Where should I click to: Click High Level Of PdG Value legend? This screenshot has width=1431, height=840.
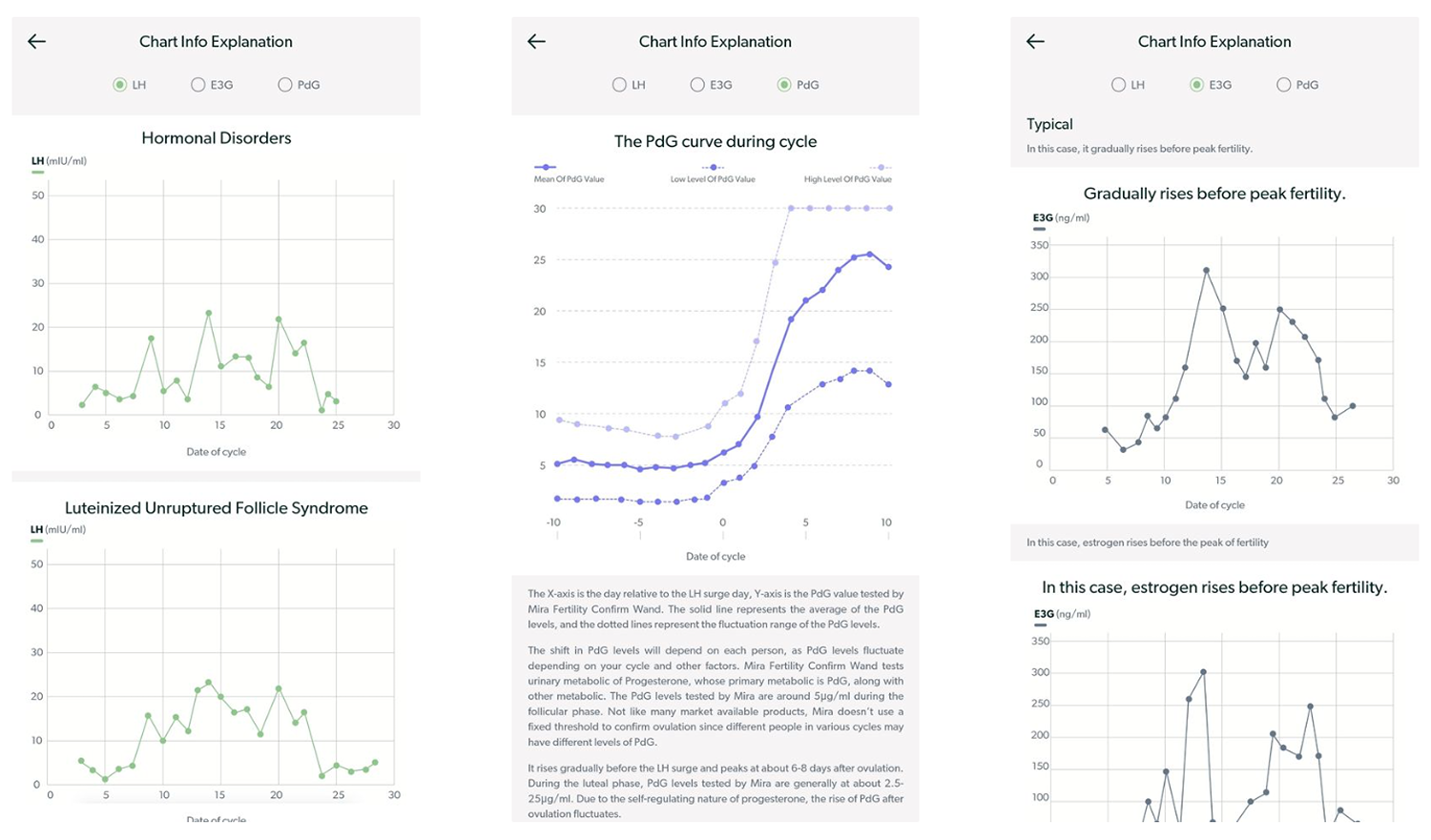pyautogui.click(x=848, y=174)
